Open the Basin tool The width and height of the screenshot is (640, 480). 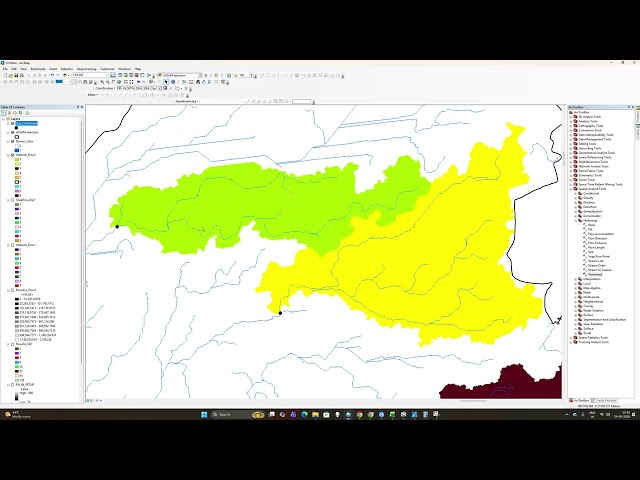pos(591,225)
